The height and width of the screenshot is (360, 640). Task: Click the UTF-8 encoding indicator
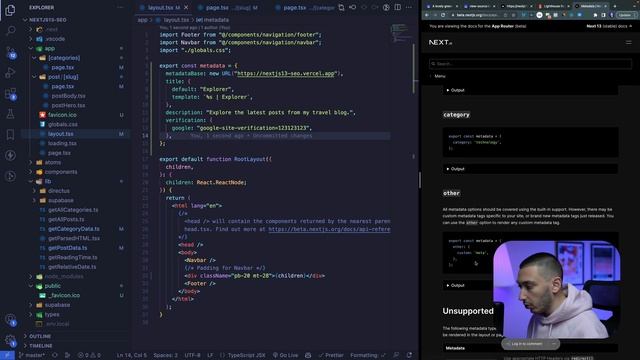pyautogui.click(x=193, y=356)
